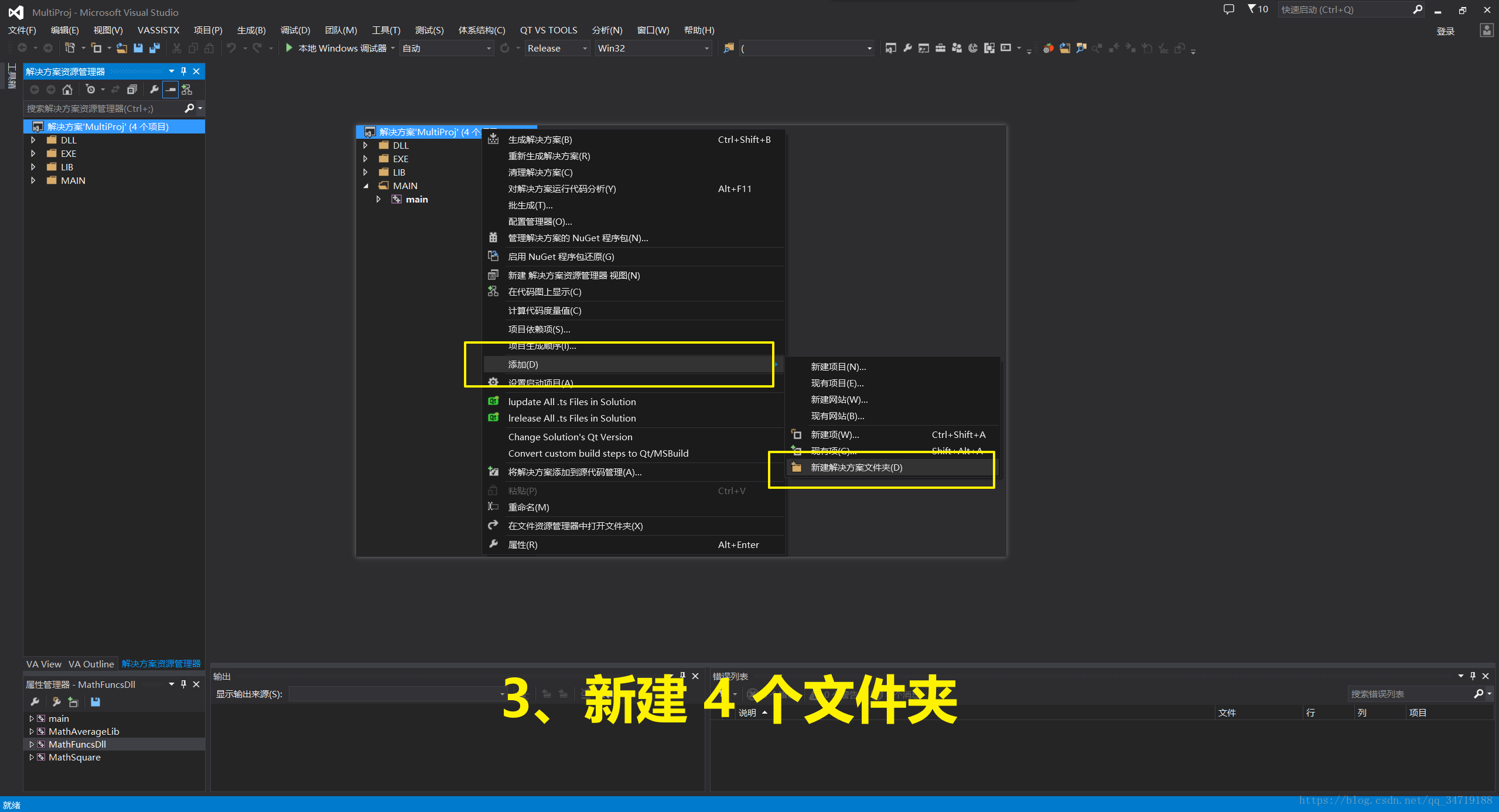Expand the EXE folder in Solution Explorer
The image size is (1499, 812).
[x=33, y=153]
